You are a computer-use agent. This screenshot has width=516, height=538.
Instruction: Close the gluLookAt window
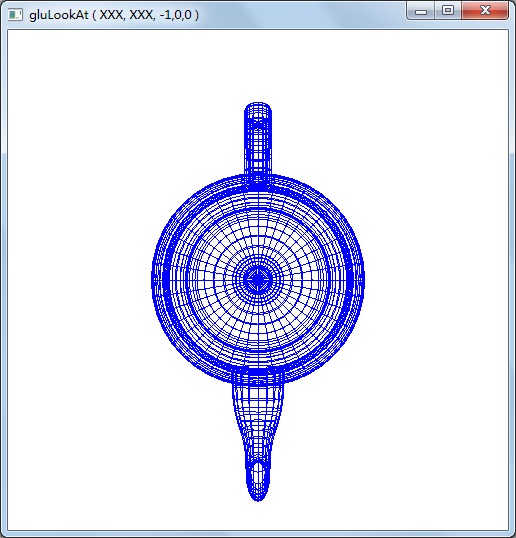[x=485, y=11]
